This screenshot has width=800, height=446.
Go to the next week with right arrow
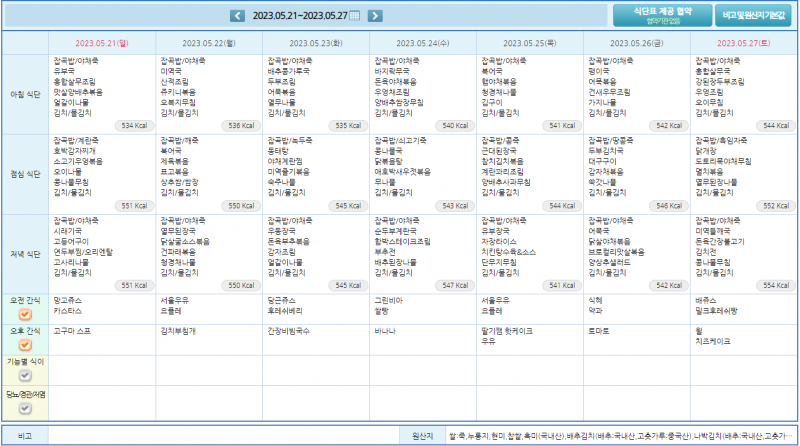375,16
